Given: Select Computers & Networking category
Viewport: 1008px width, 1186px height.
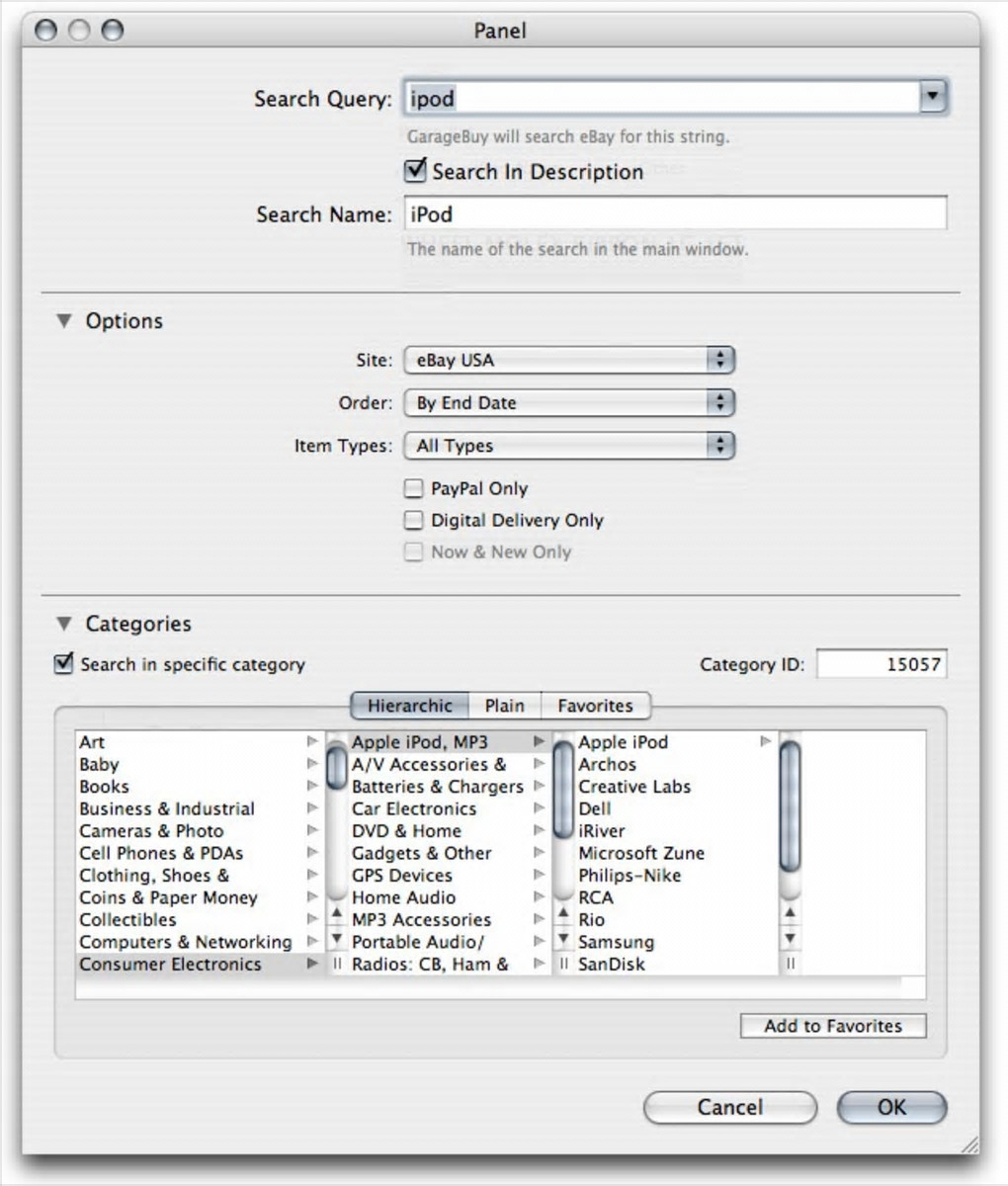Looking at the screenshot, I should coord(186,942).
